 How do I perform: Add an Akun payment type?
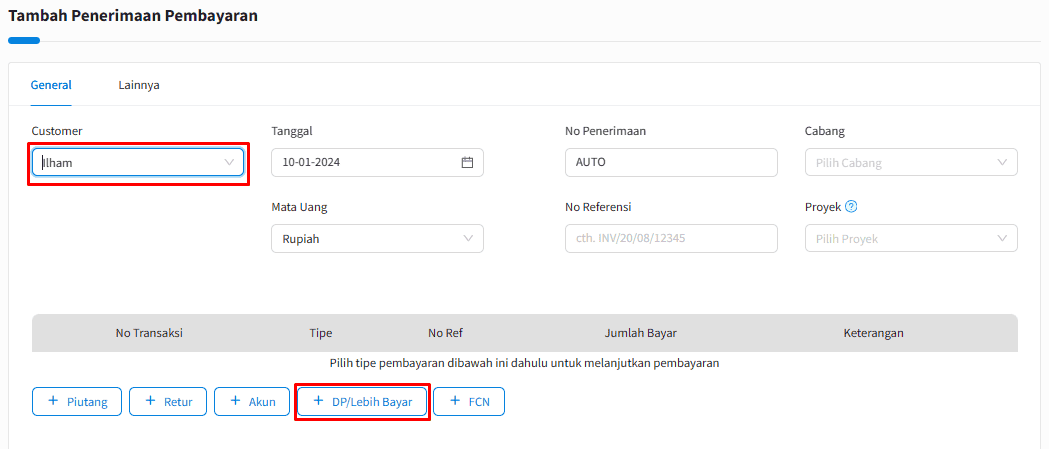pyautogui.click(x=252, y=401)
